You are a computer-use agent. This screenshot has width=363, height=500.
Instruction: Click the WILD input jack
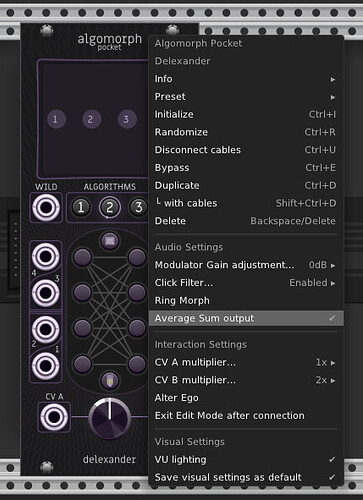click(46, 208)
